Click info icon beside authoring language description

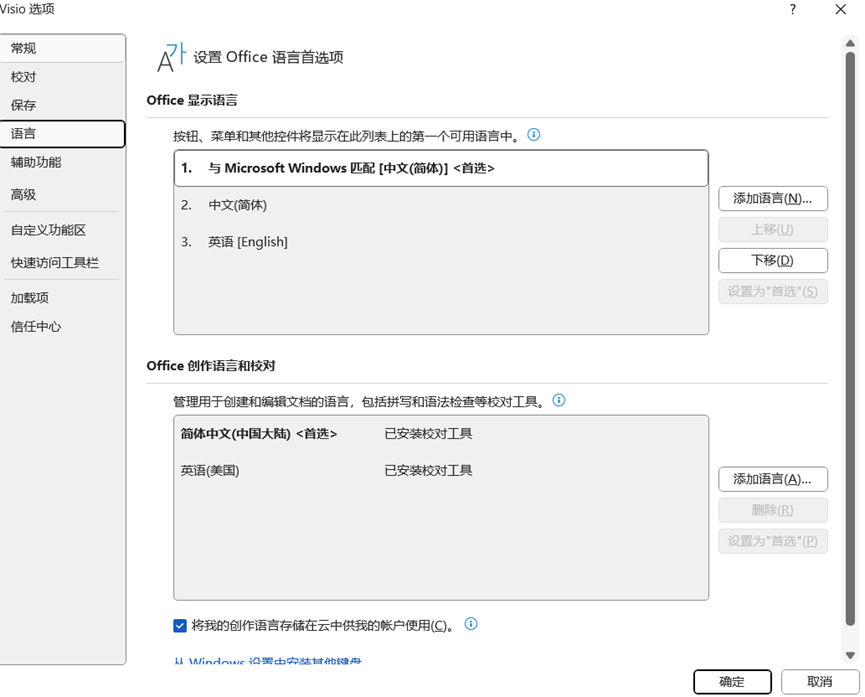click(x=559, y=400)
